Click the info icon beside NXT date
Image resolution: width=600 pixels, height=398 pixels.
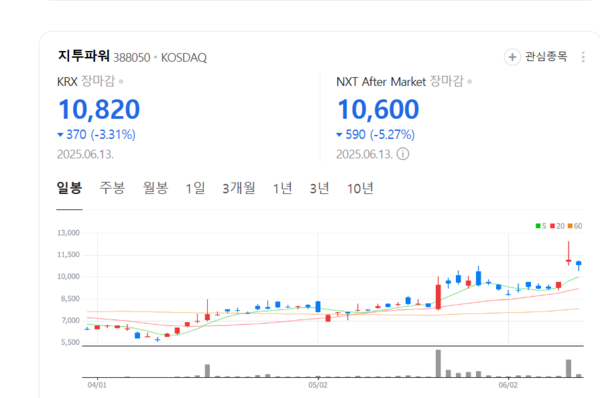pyautogui.click(x=403, y=154)
